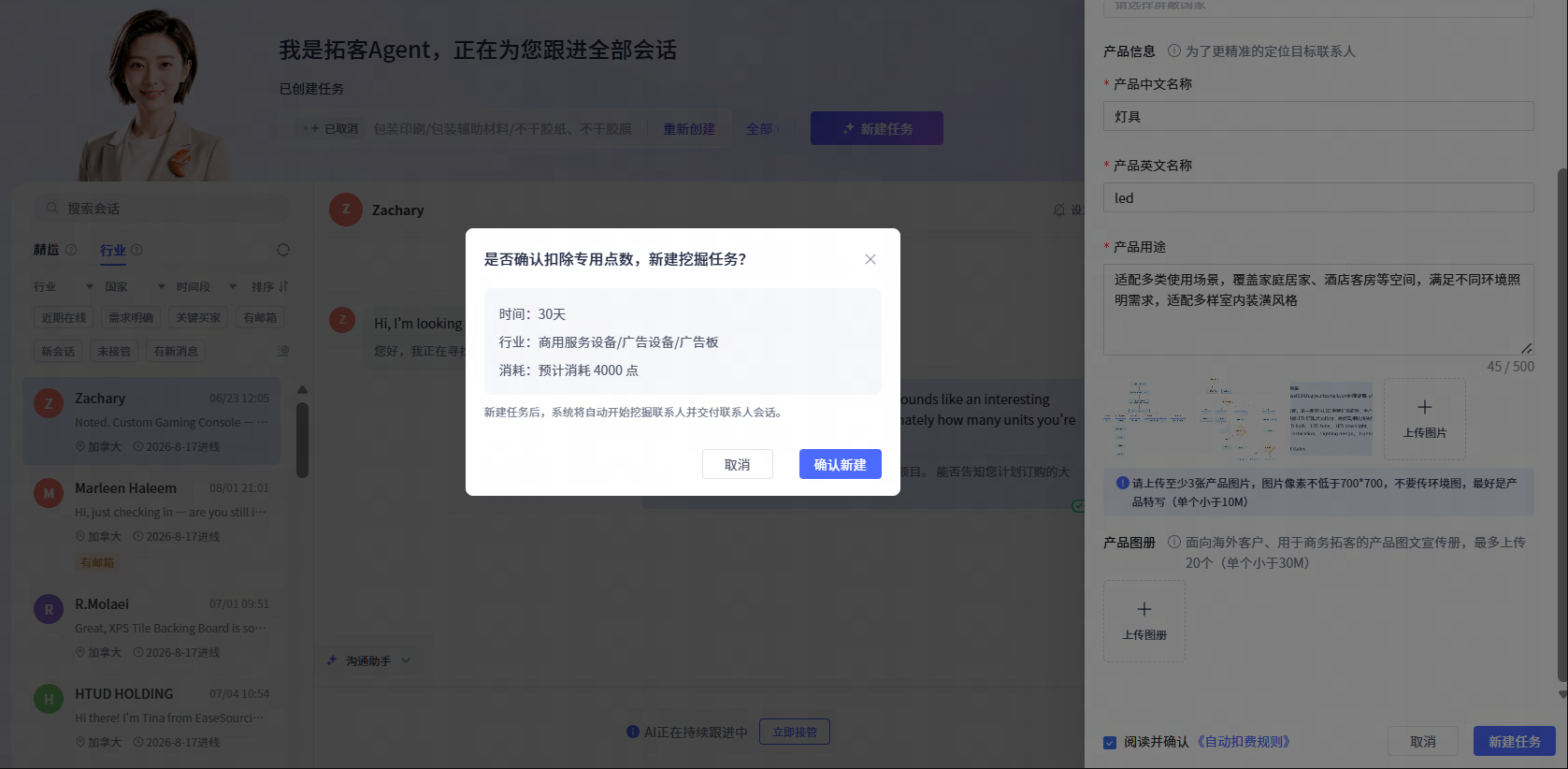Click the 搜索会话 search box

click(163, 208)
